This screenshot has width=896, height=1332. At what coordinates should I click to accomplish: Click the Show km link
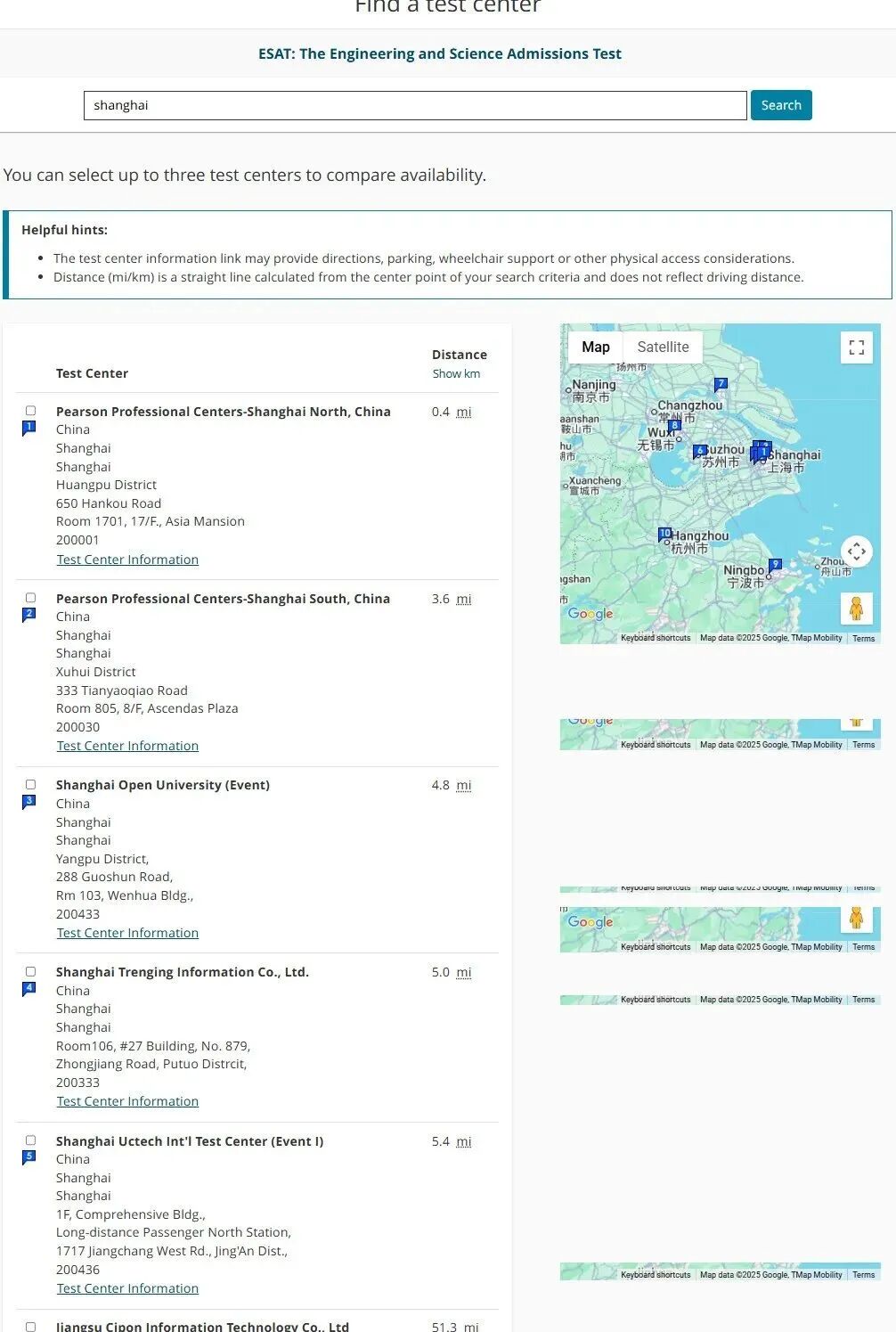(x=456, y=374)
